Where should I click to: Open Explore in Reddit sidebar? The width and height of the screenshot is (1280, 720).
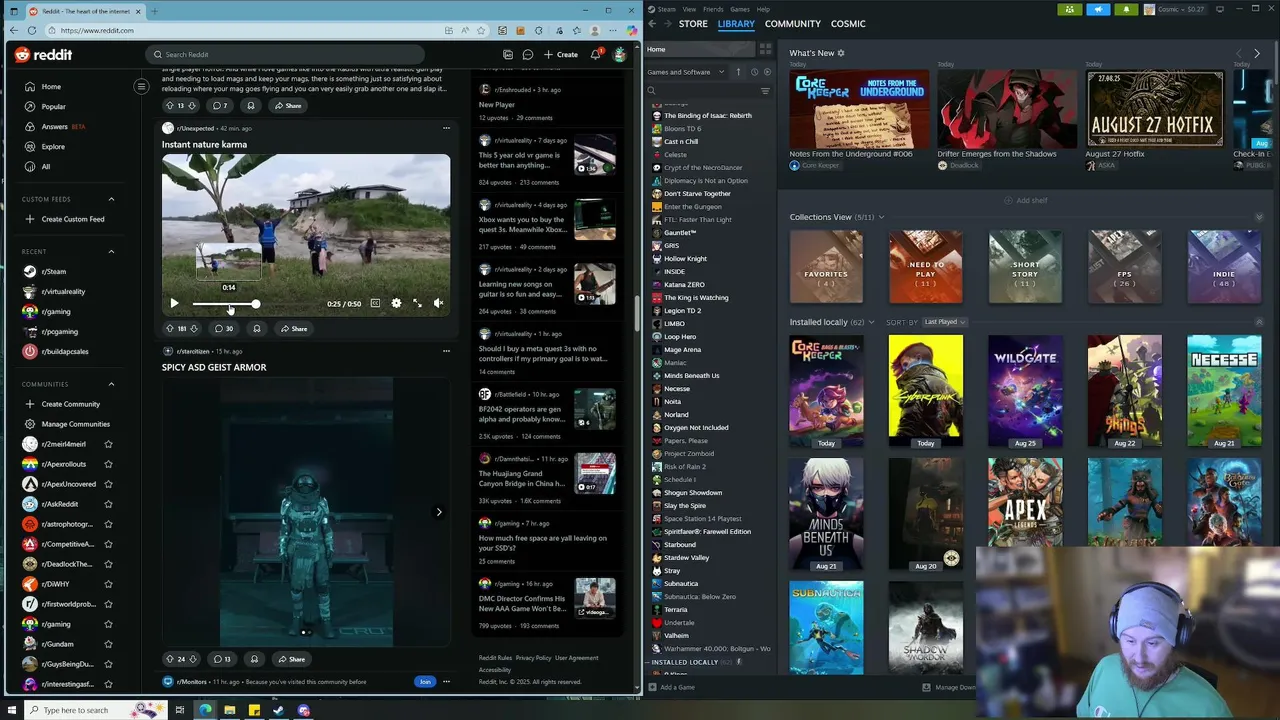(53, 146)
